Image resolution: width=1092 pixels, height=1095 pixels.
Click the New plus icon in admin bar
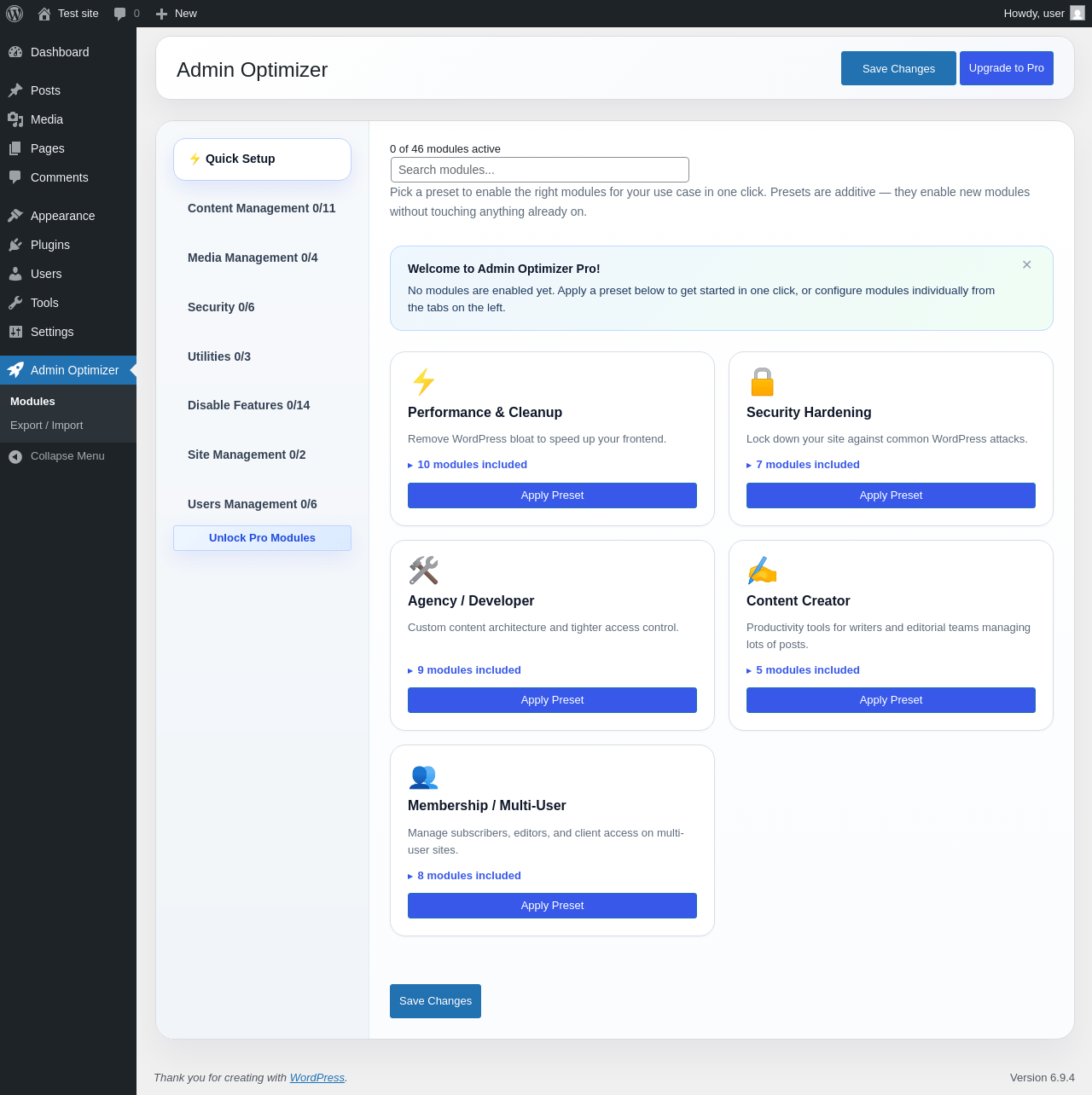[161, 14]
